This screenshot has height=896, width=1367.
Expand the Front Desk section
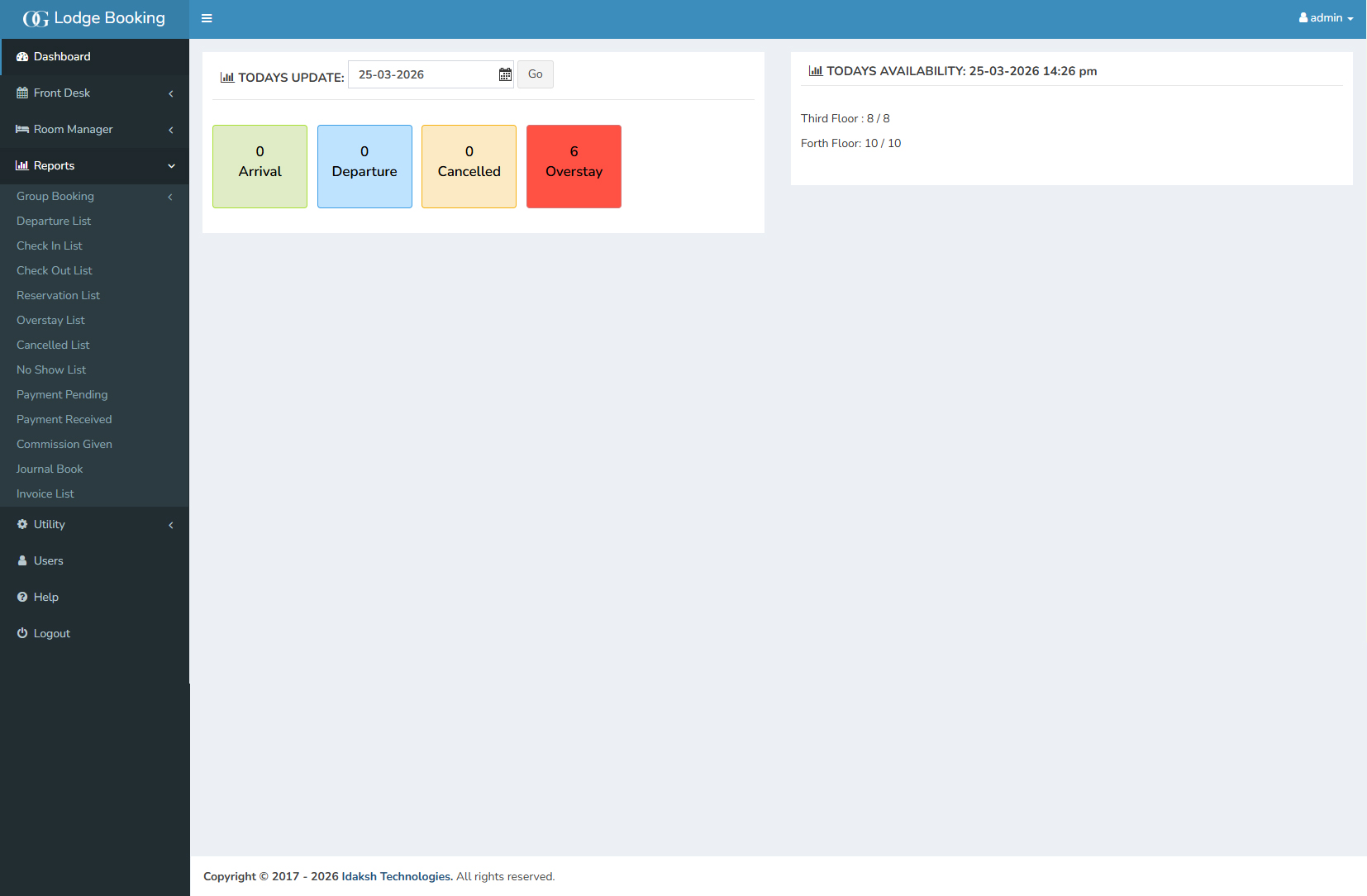(61, 93)
